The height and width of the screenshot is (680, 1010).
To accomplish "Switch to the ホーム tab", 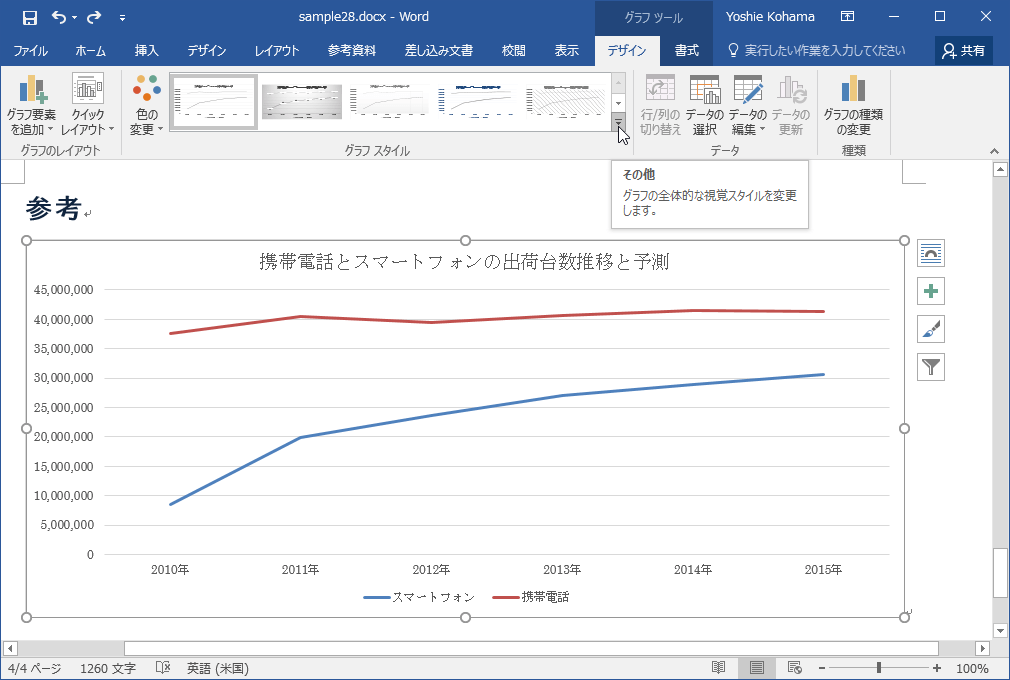I will pyautogui.click(x=90, y=50).
